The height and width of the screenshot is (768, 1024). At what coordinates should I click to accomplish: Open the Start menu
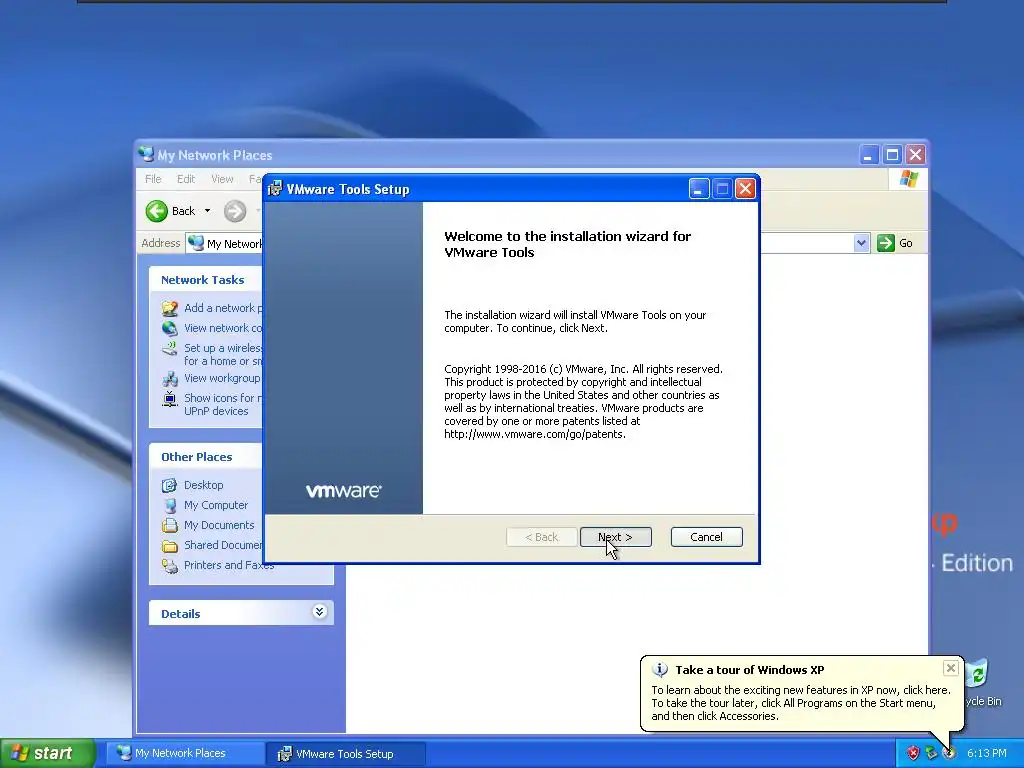pyautogui.click(x=48, y=753)
